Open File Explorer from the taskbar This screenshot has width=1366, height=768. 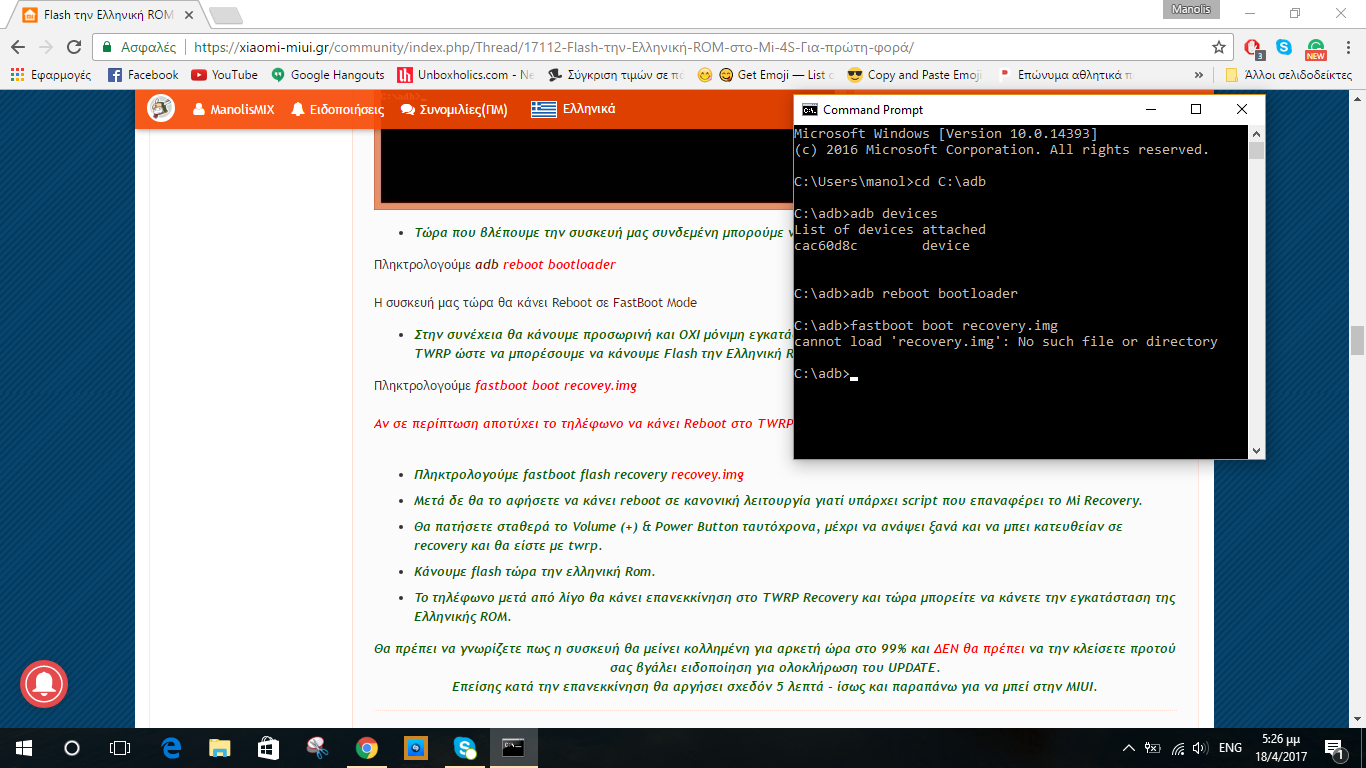point(219,747)
